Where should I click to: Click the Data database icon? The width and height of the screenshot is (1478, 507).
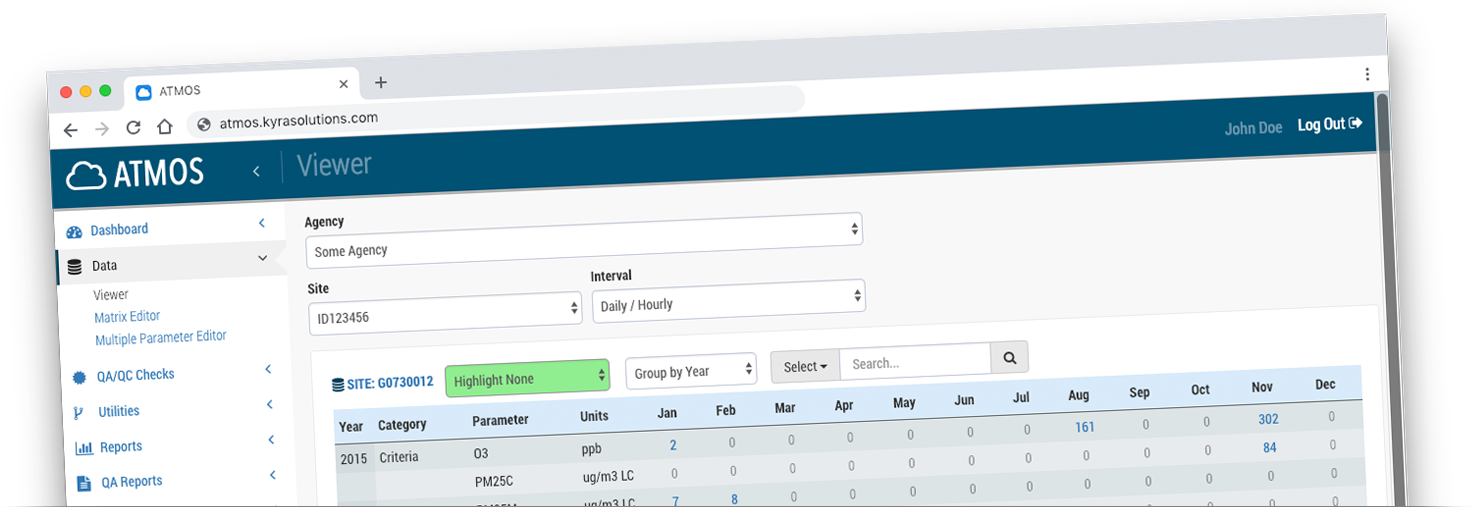pyautogui.click(x=74, y=267)
